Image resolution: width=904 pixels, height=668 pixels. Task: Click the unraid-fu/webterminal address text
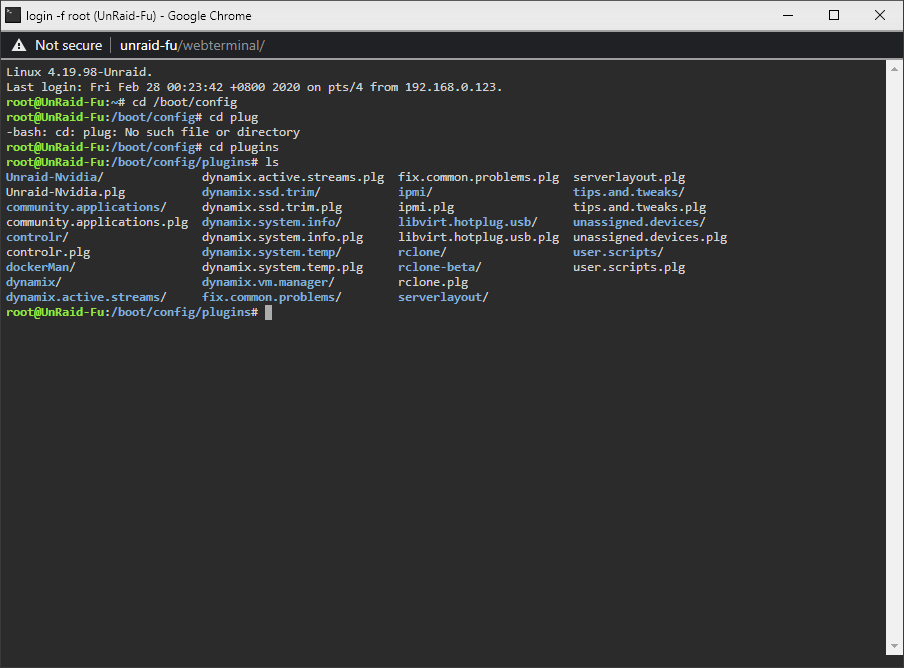(192, 46)
